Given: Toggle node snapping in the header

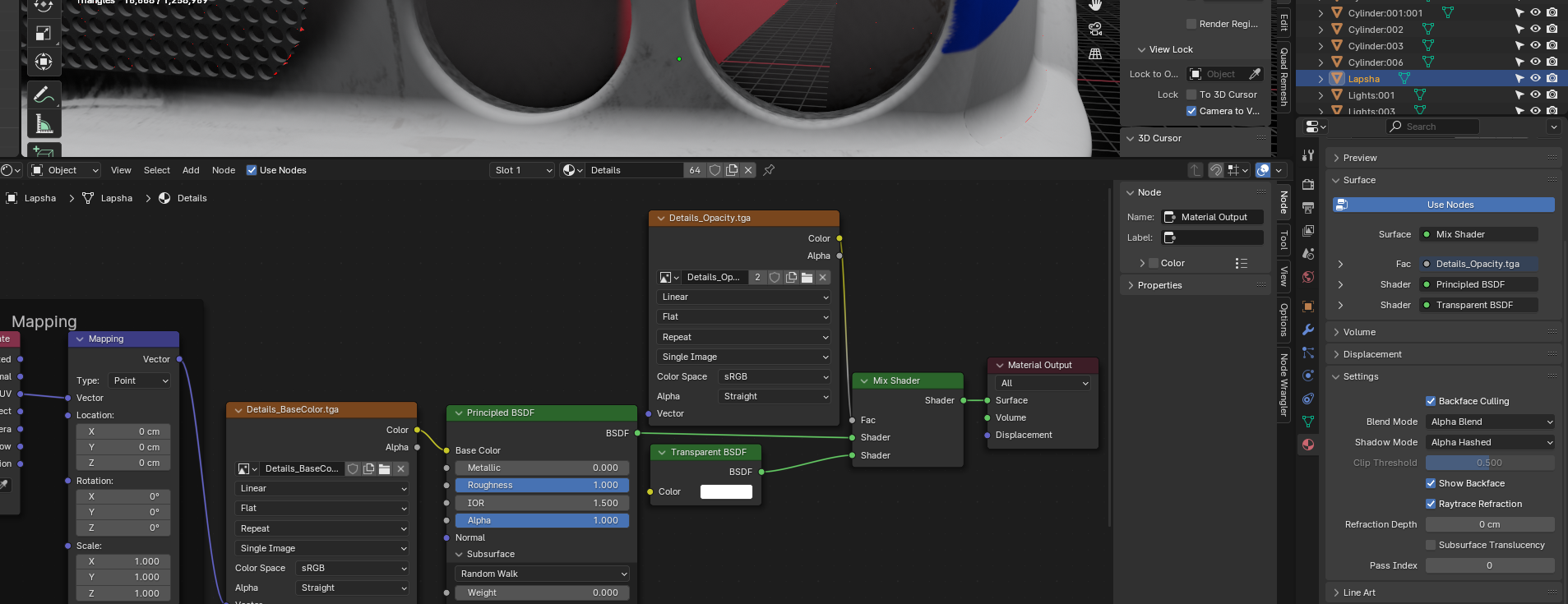Looking at the screenshot, I should point(1216,170).
